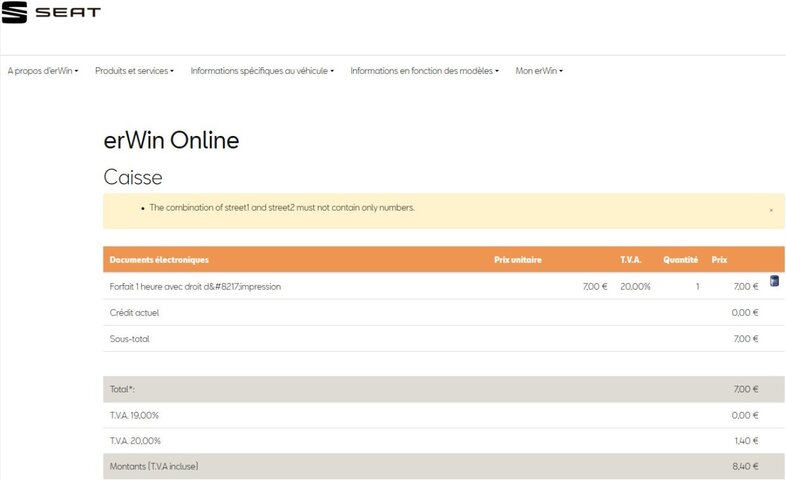This screenshot has width=786, height=480.
Task: Click the Prix unitaire column header
Action: click(x=518, y=260)
